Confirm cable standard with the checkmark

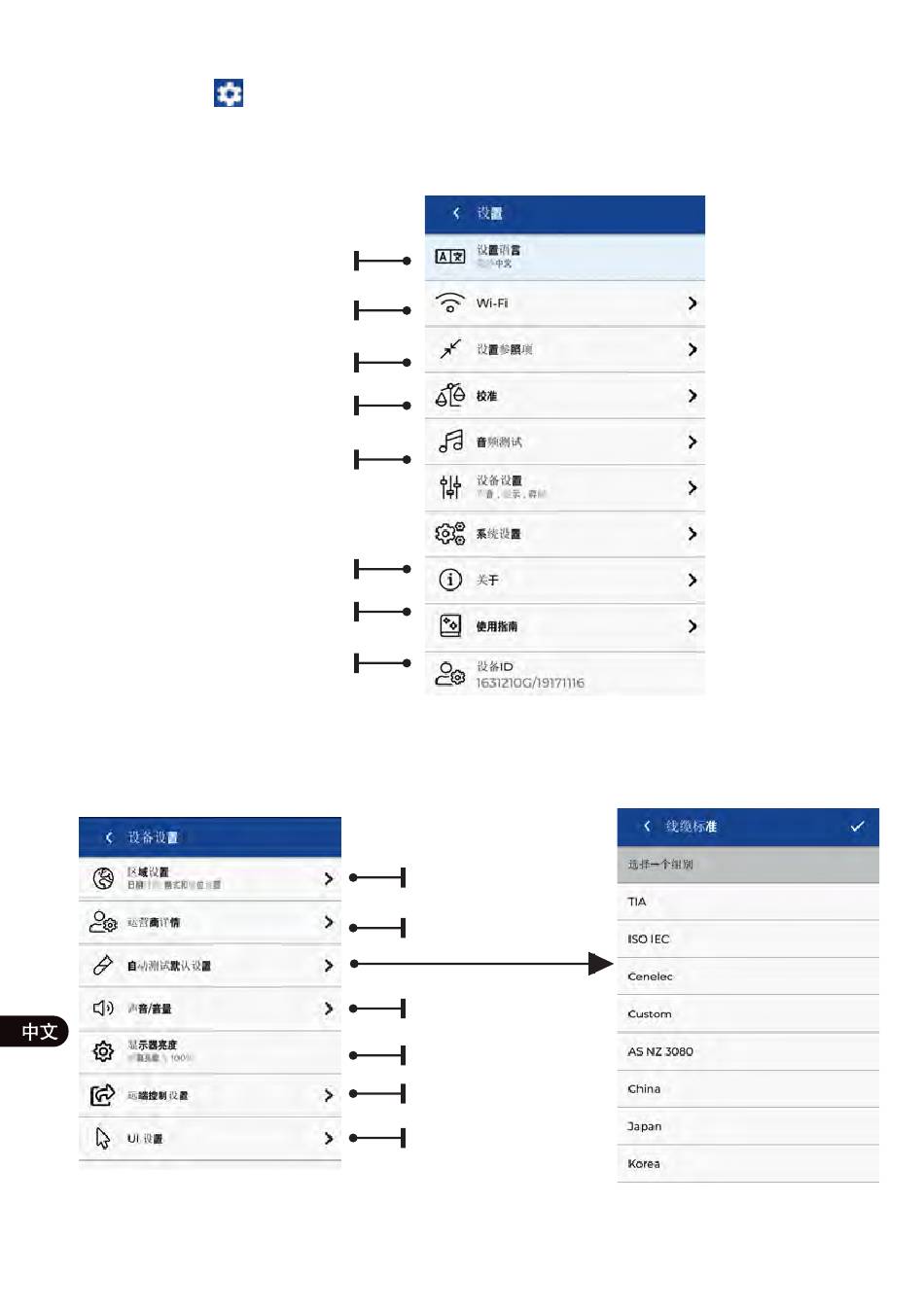(857, 826)
